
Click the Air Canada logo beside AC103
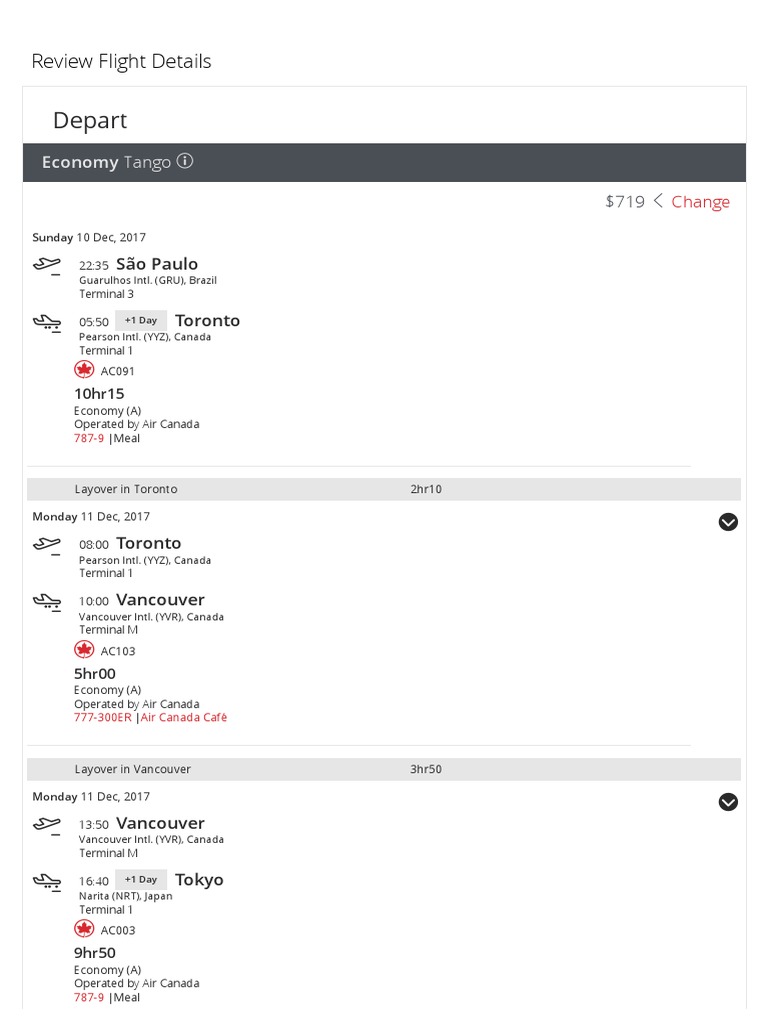pyautogui.click(x=85, y=650)
